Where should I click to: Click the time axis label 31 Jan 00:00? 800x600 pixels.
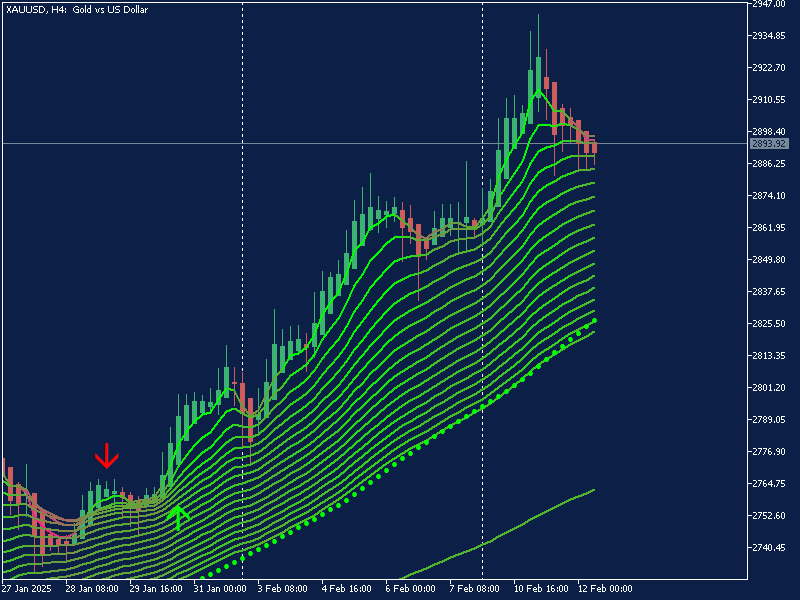tap(220, 589)
